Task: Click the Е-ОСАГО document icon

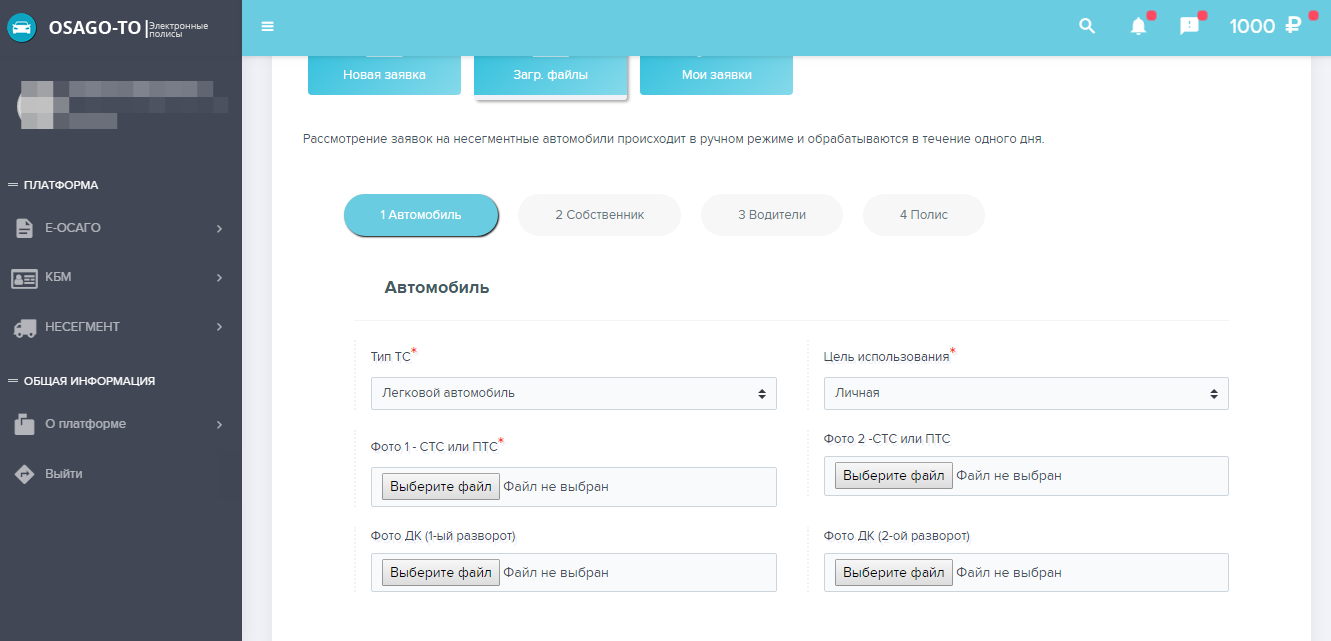Action: coord(25,229)
